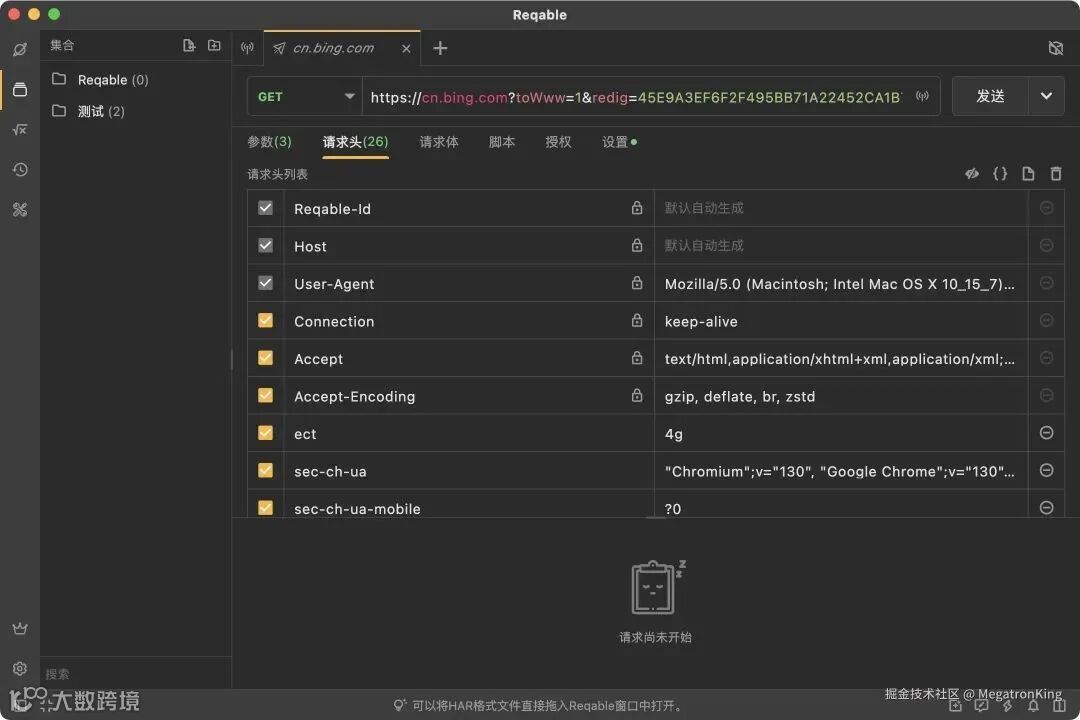Edit the Accept-Encoding value field
1080x720 pixels.
click(840, 396)
